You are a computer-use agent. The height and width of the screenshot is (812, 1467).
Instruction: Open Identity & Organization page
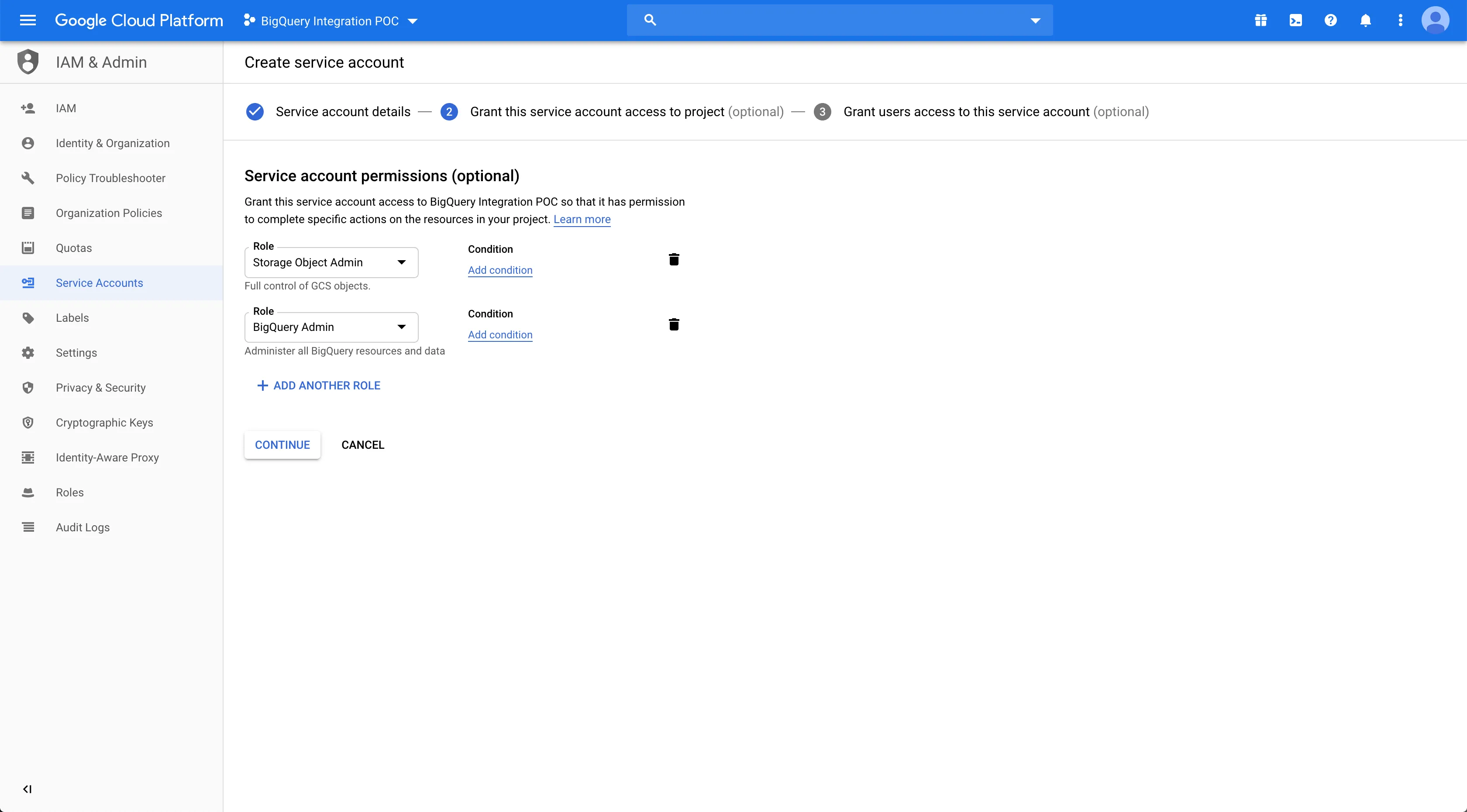click(112, 143)
